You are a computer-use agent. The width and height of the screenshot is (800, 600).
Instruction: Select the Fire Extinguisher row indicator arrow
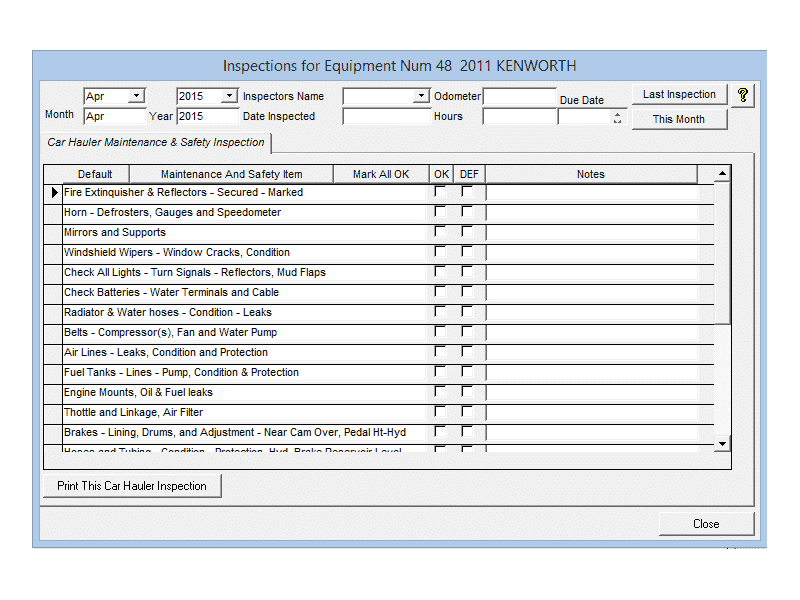click(54, 192)
